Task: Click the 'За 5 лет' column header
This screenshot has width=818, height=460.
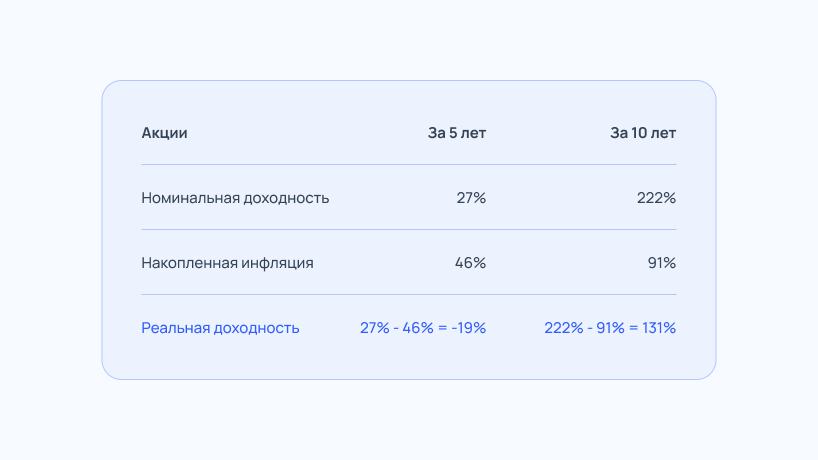Action: [457, 133]
